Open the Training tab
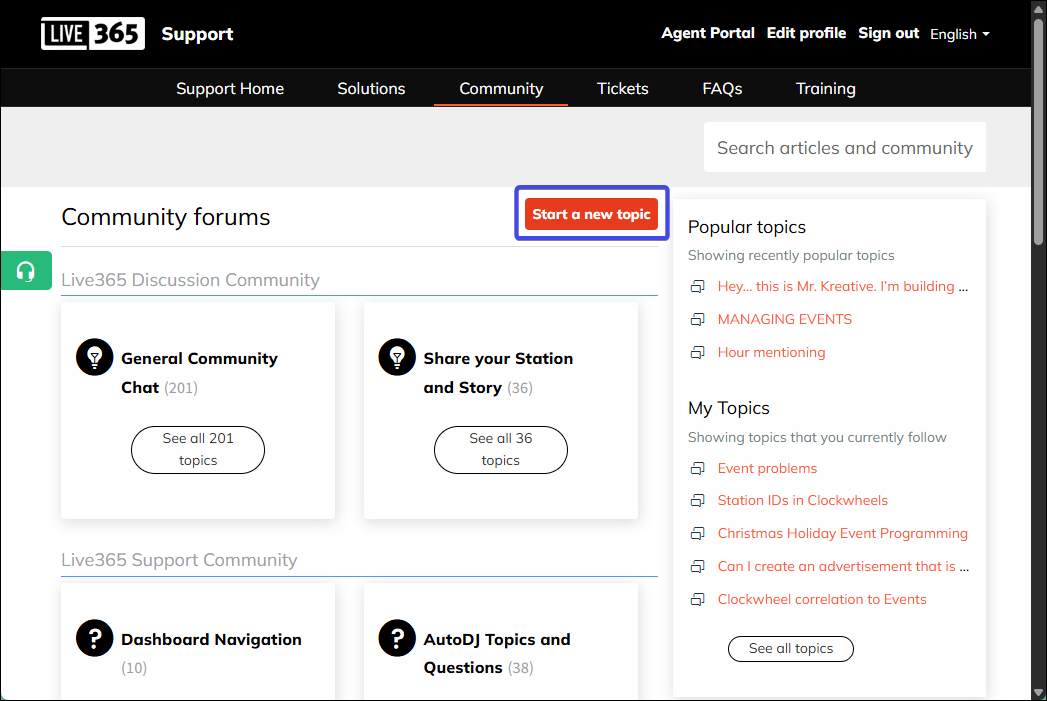This screenshot has width=1047, height=701. pyautogui.click(x=825, y=88)
